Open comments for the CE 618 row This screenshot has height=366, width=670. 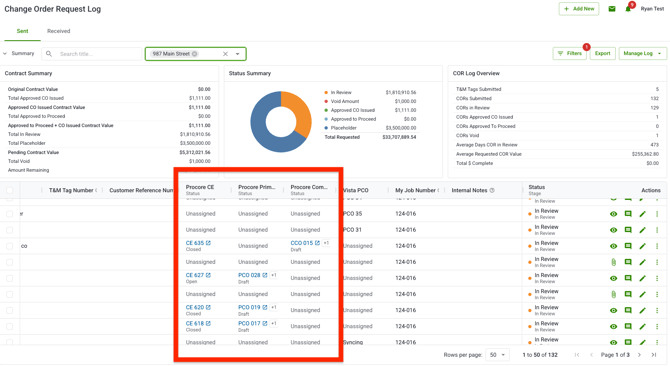[628, 327]
